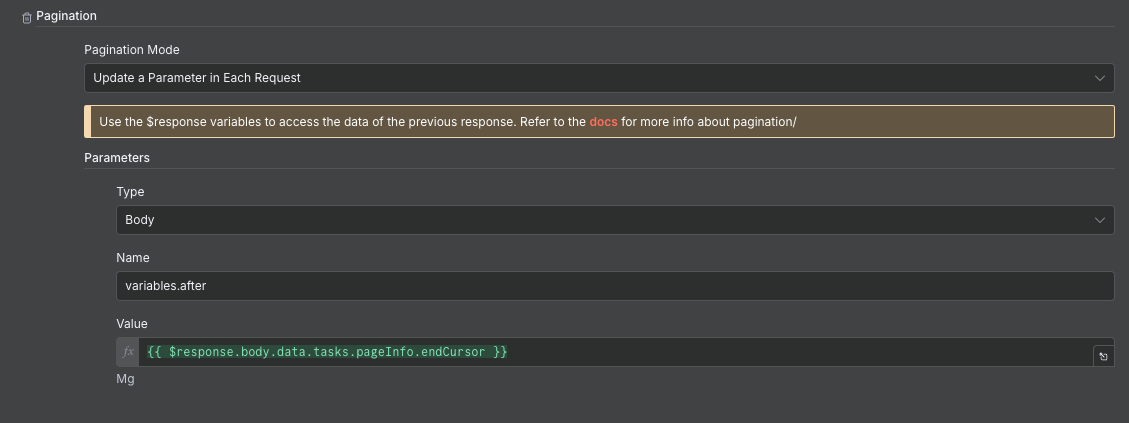Open the Pagination Mode dropdown
This screenshot has width=1129, height=423.
pos(599,78)
